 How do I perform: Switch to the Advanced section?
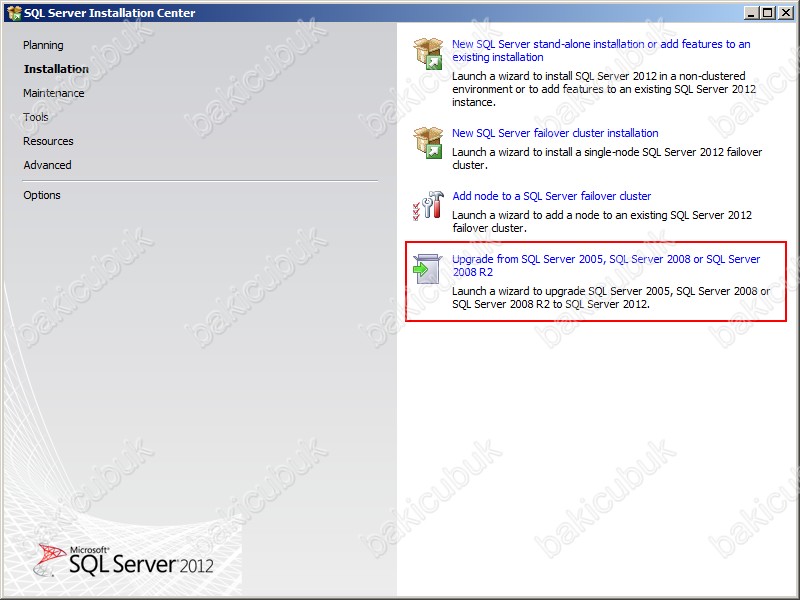[x=47, y=165]
